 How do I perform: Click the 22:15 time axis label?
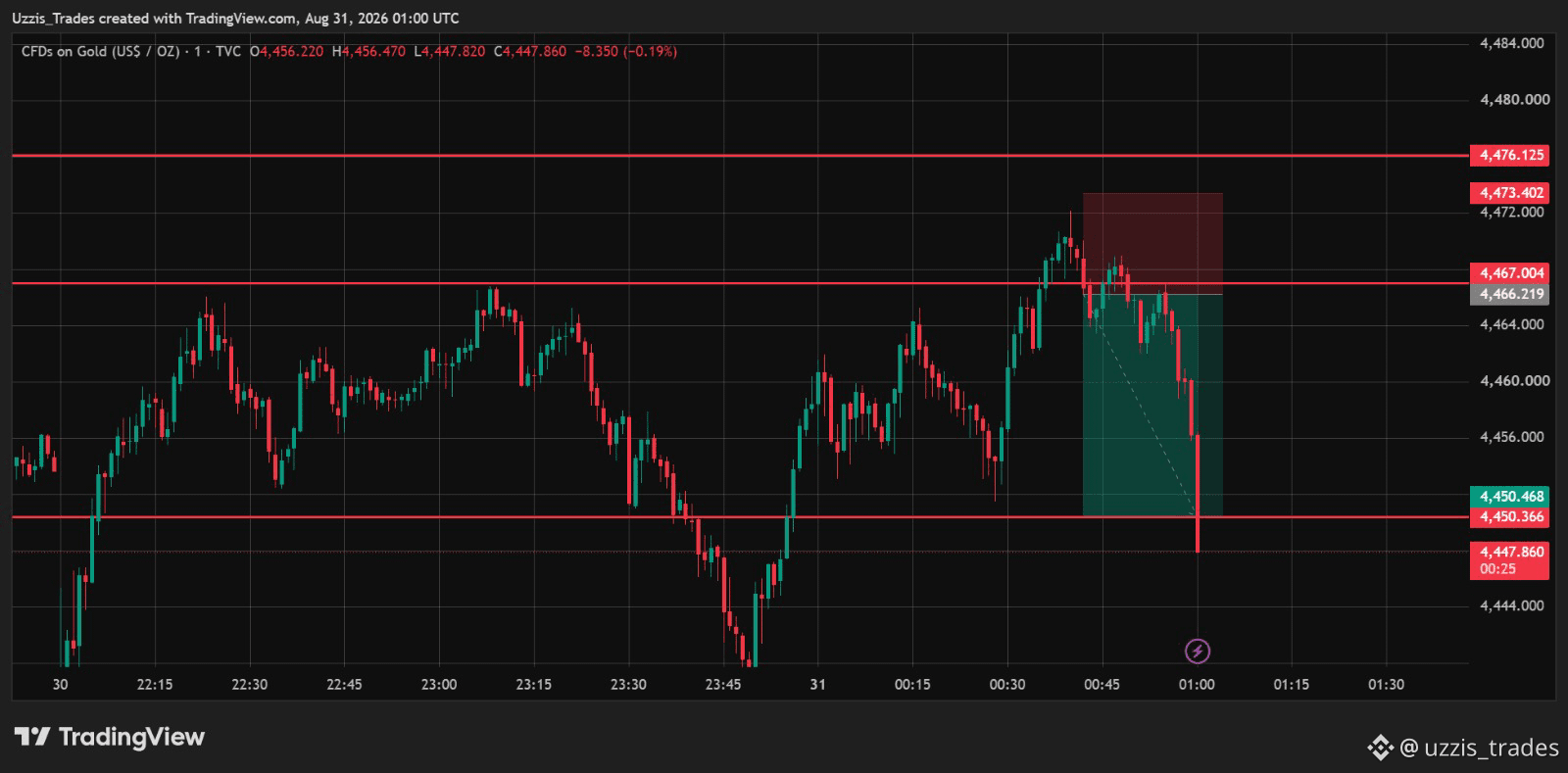pyautogui.click(x=155, y=685)
